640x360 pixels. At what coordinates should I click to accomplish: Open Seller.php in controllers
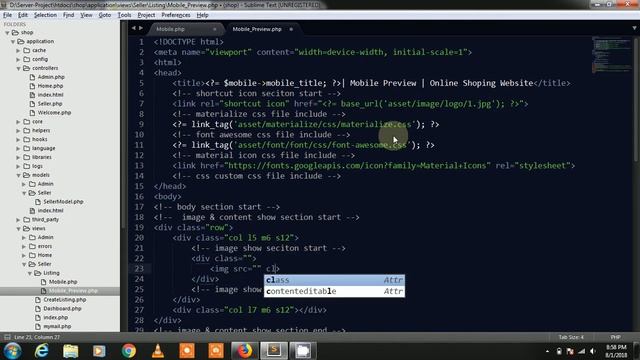pyautogui.click(x=50, y=104)
